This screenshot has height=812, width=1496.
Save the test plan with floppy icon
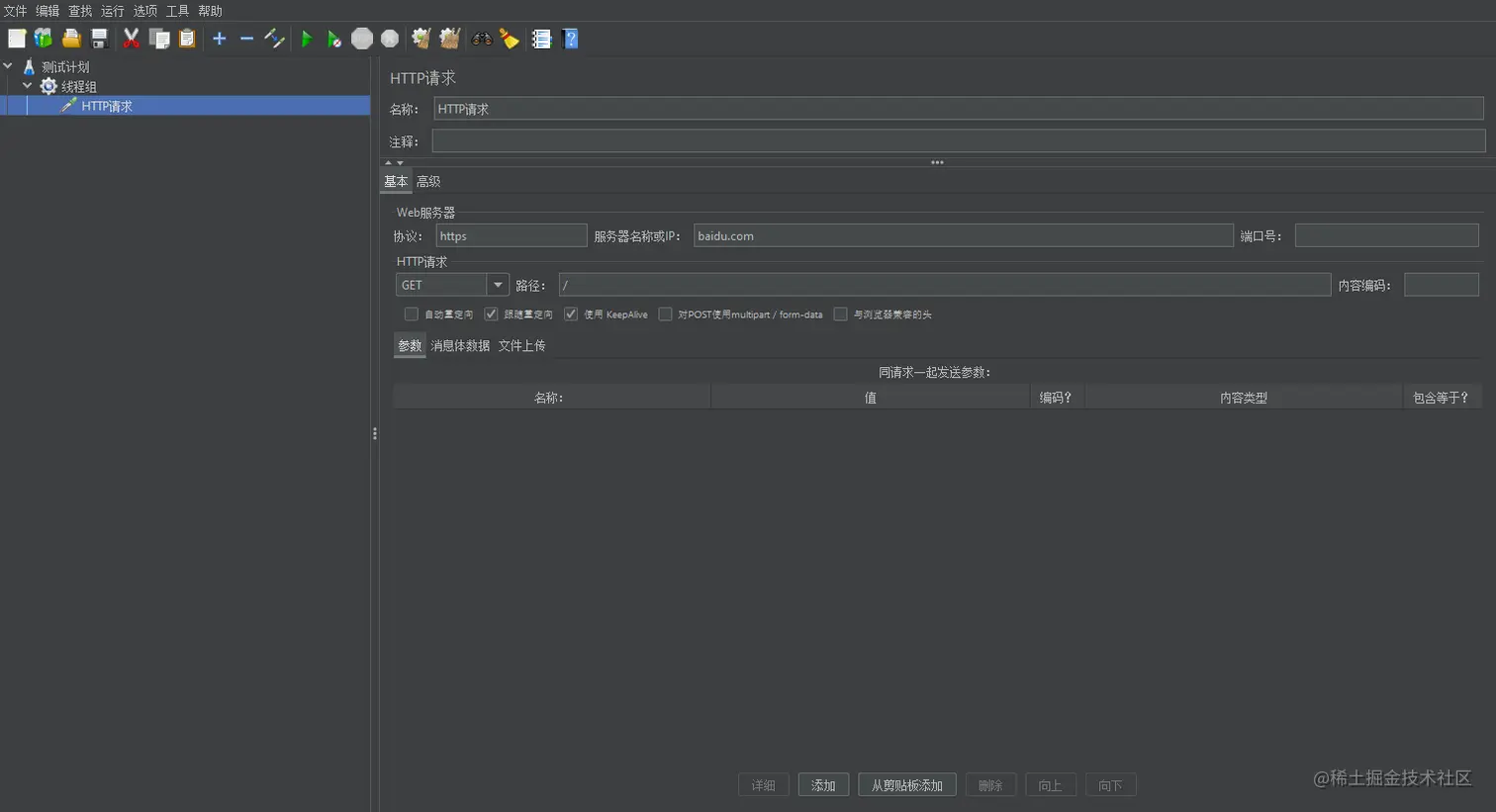[99, 39]
